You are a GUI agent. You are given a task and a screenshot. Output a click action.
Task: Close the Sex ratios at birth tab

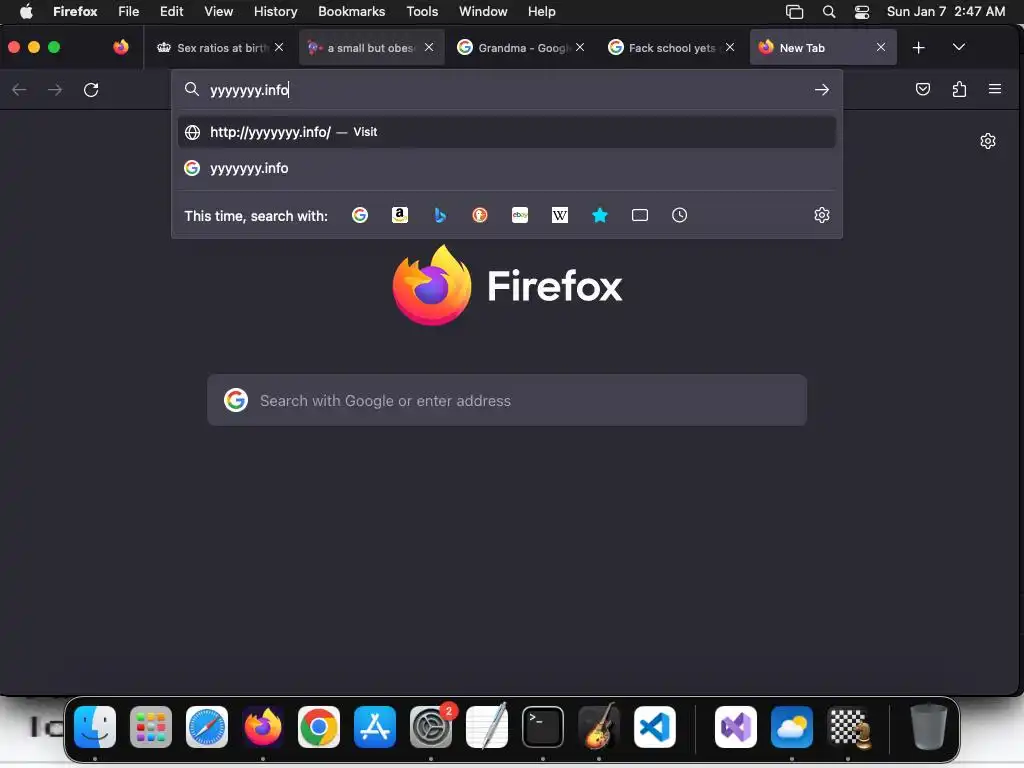point(279,47)
